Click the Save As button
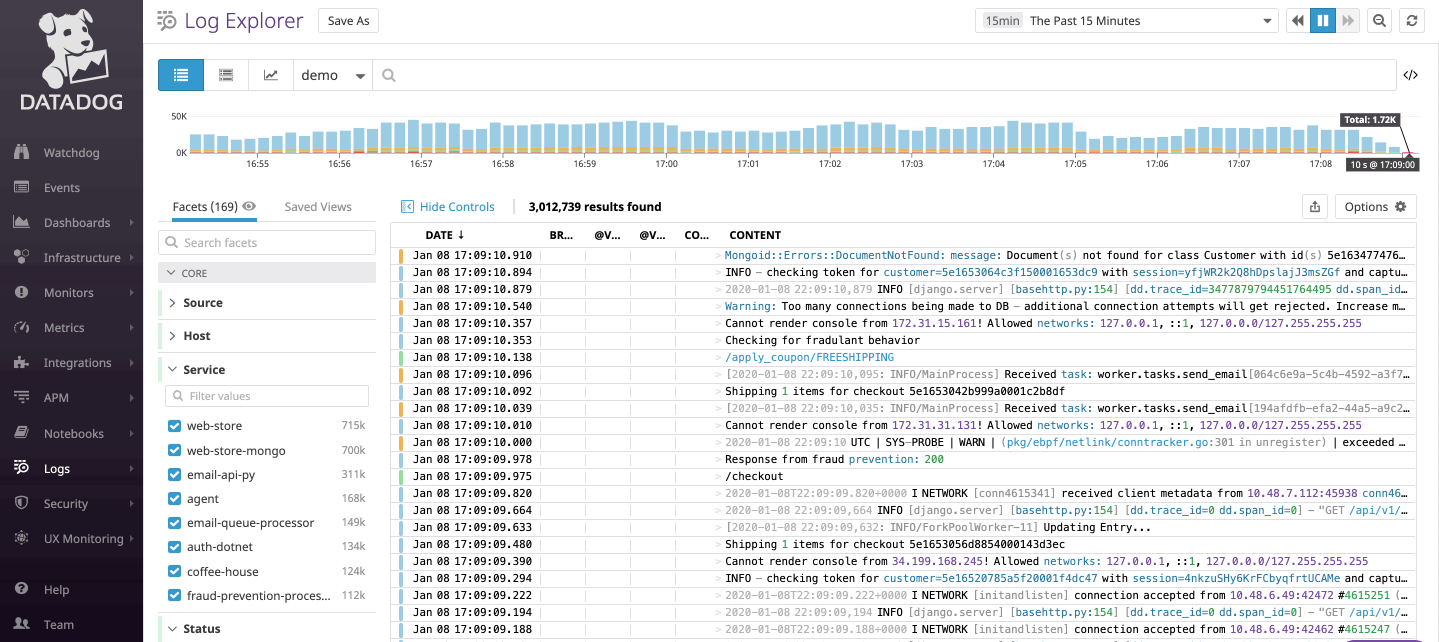Screen dimensions: 1439x642 point(348,21)
